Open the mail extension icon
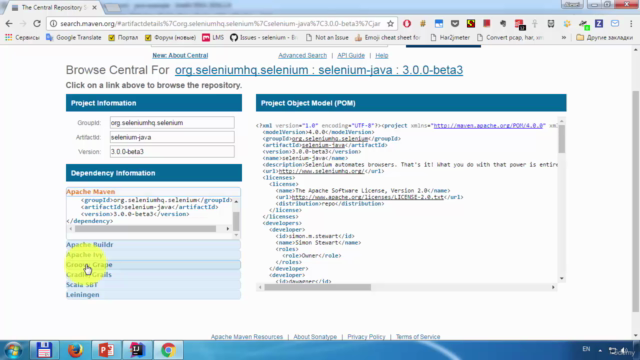The width and height of the screenshot is (640, 360). (615, 24)
